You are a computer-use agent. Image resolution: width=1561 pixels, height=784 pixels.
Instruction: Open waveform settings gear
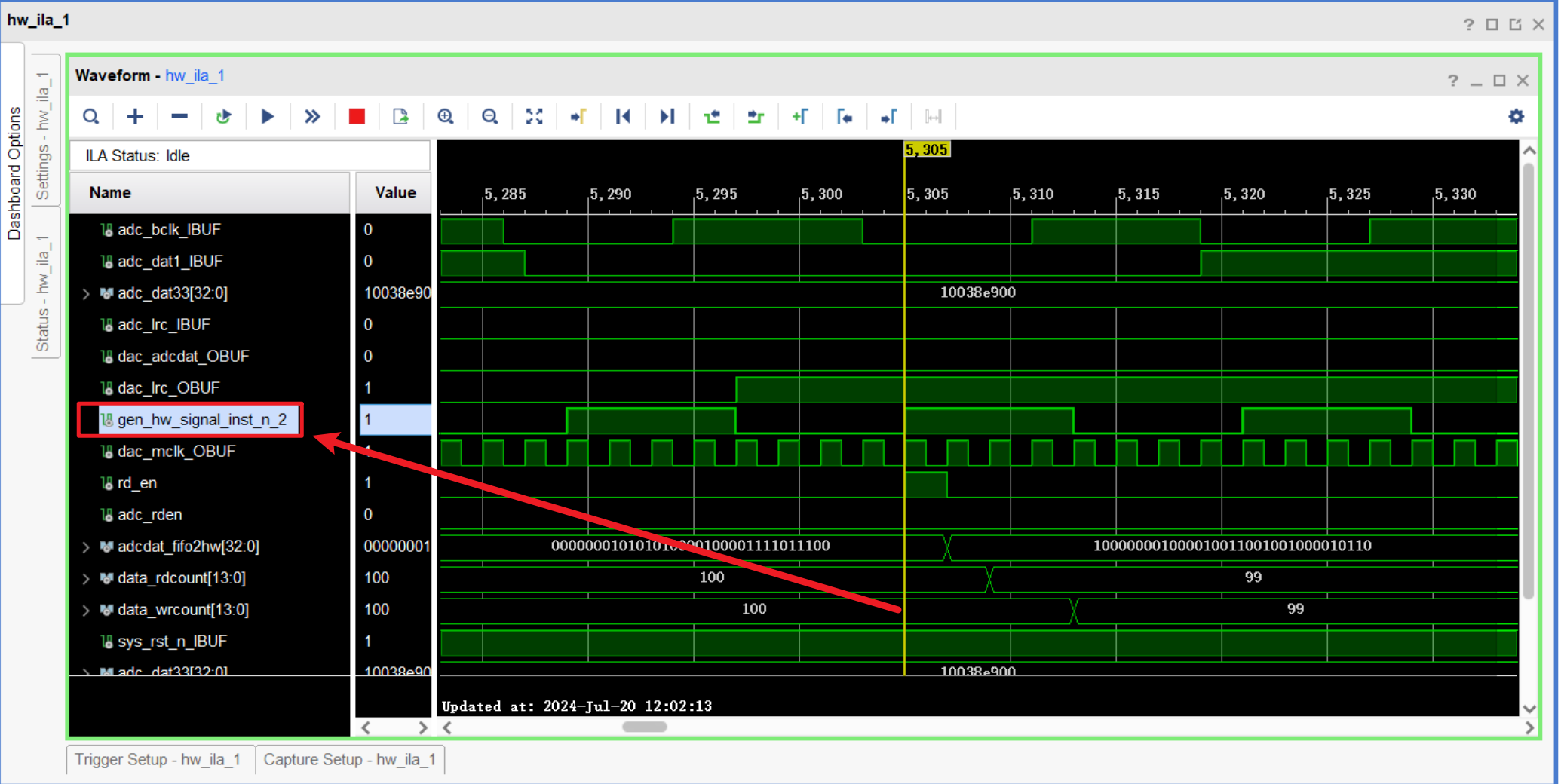pyautogui.click(x=1517, y=116)
